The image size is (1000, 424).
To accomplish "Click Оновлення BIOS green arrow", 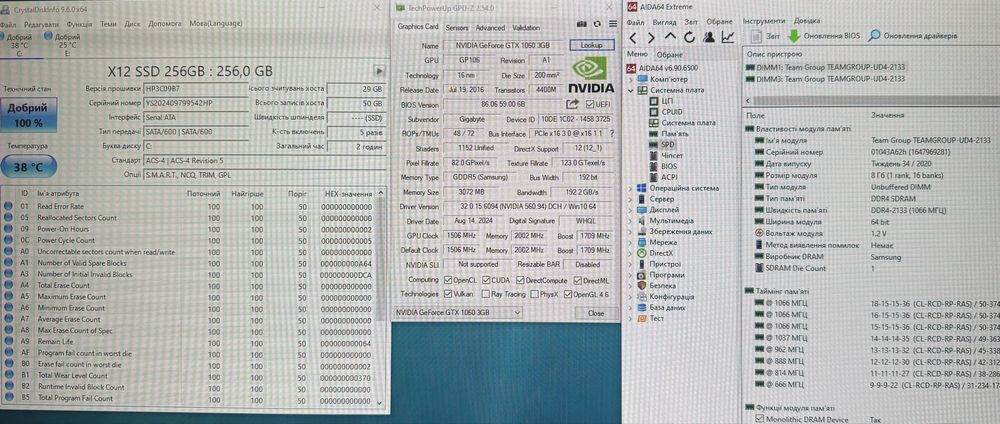I will 794,36.
